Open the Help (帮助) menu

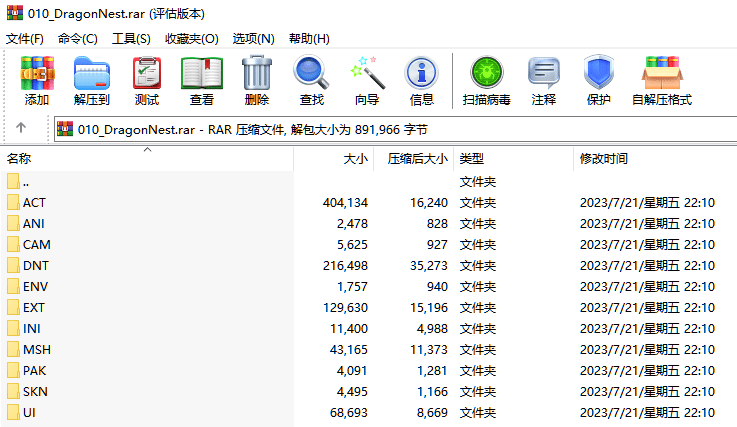coord(309,39)
